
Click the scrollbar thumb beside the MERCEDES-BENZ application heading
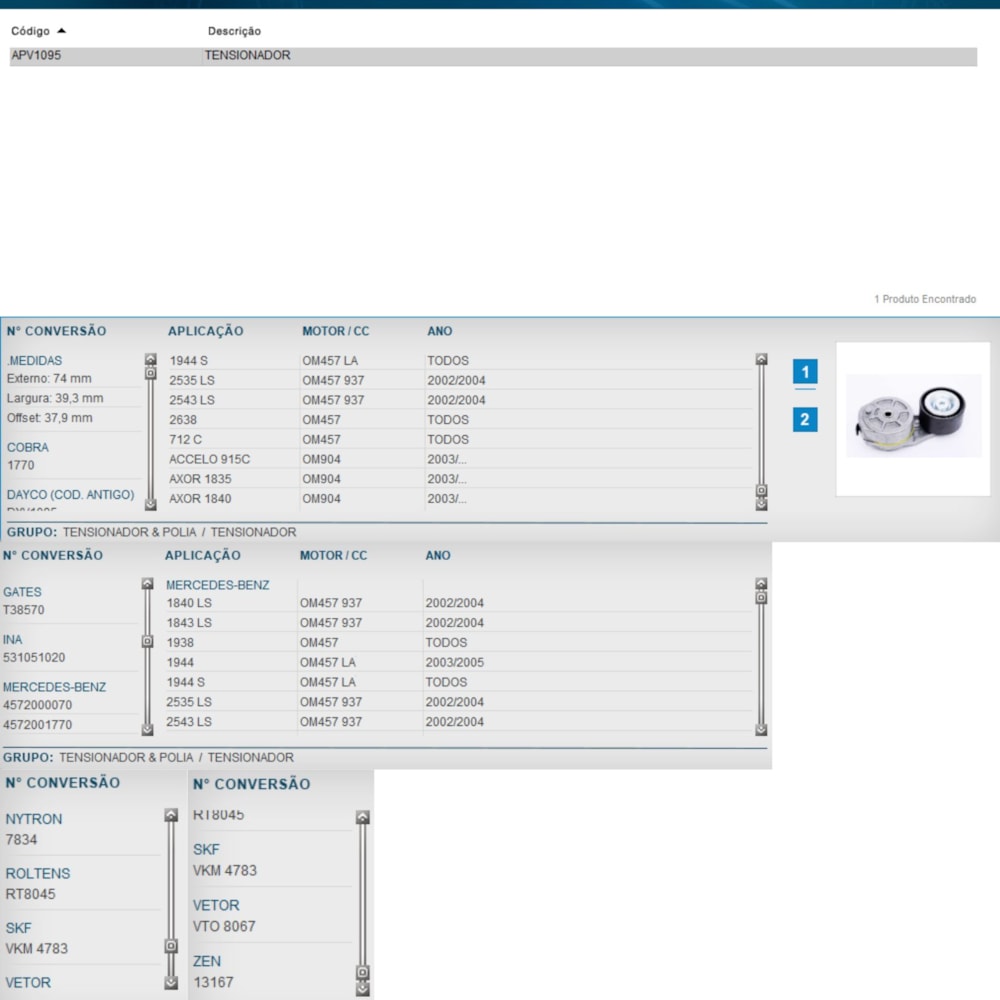tap(761, 598)
